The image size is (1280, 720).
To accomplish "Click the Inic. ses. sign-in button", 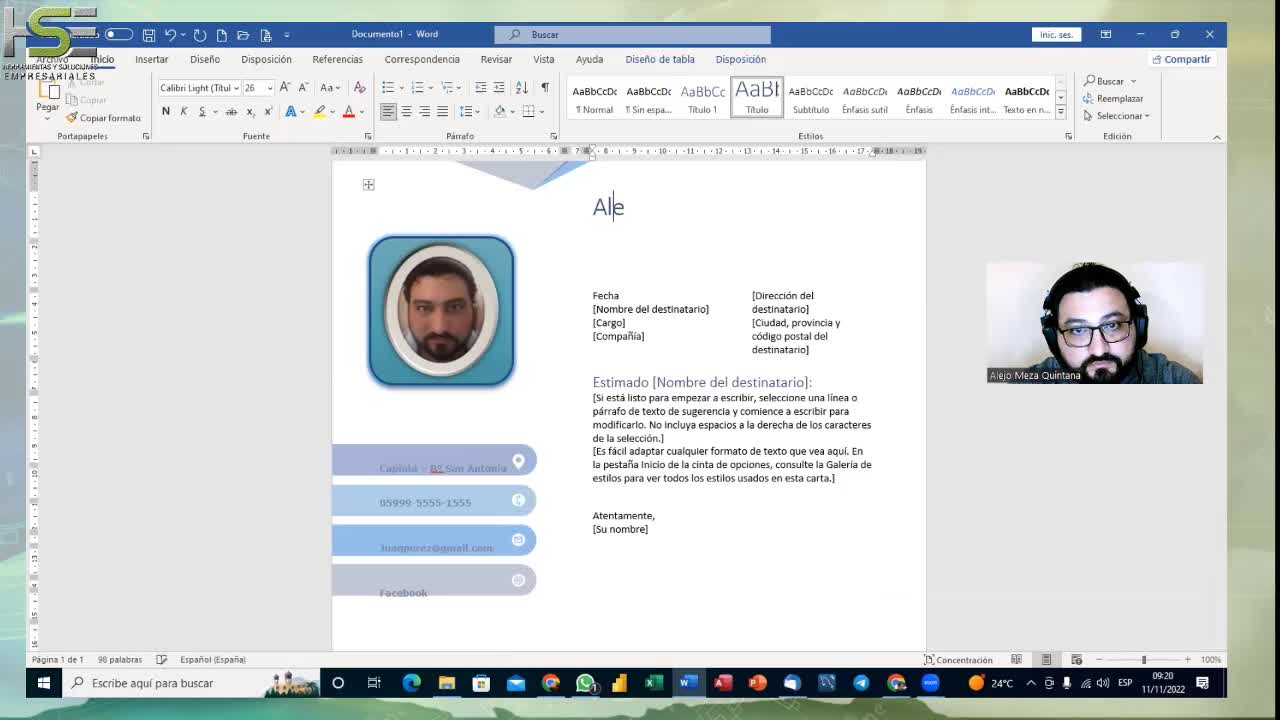I will [x=1056, y=34].
